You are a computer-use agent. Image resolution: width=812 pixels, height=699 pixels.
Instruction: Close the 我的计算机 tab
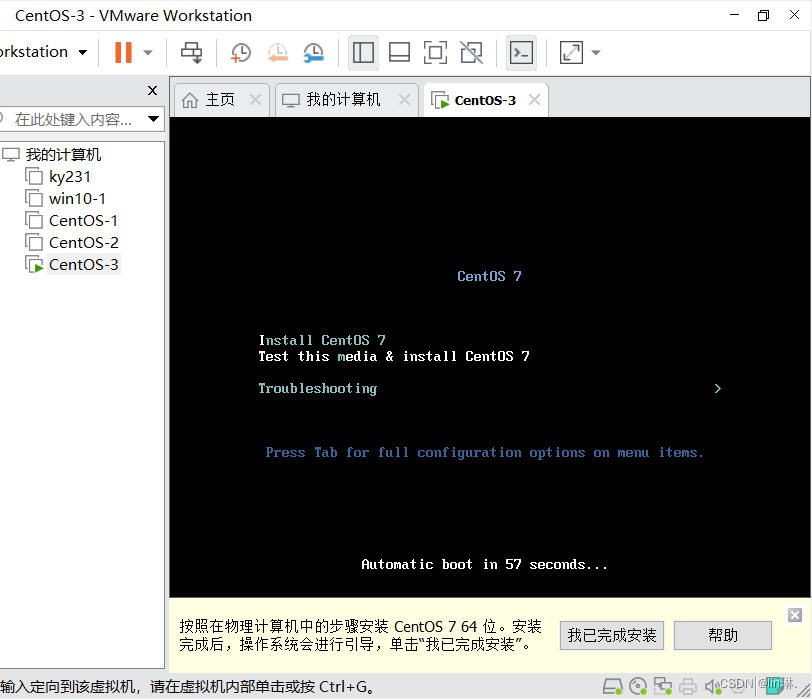404,99
